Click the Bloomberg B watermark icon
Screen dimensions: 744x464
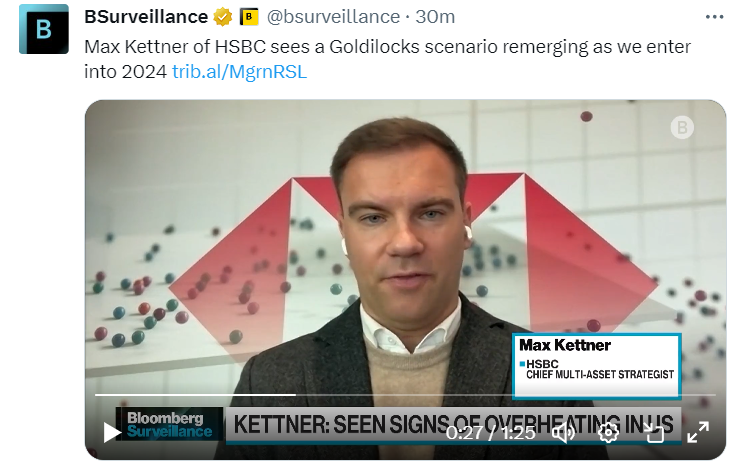(x=683, y=127)
